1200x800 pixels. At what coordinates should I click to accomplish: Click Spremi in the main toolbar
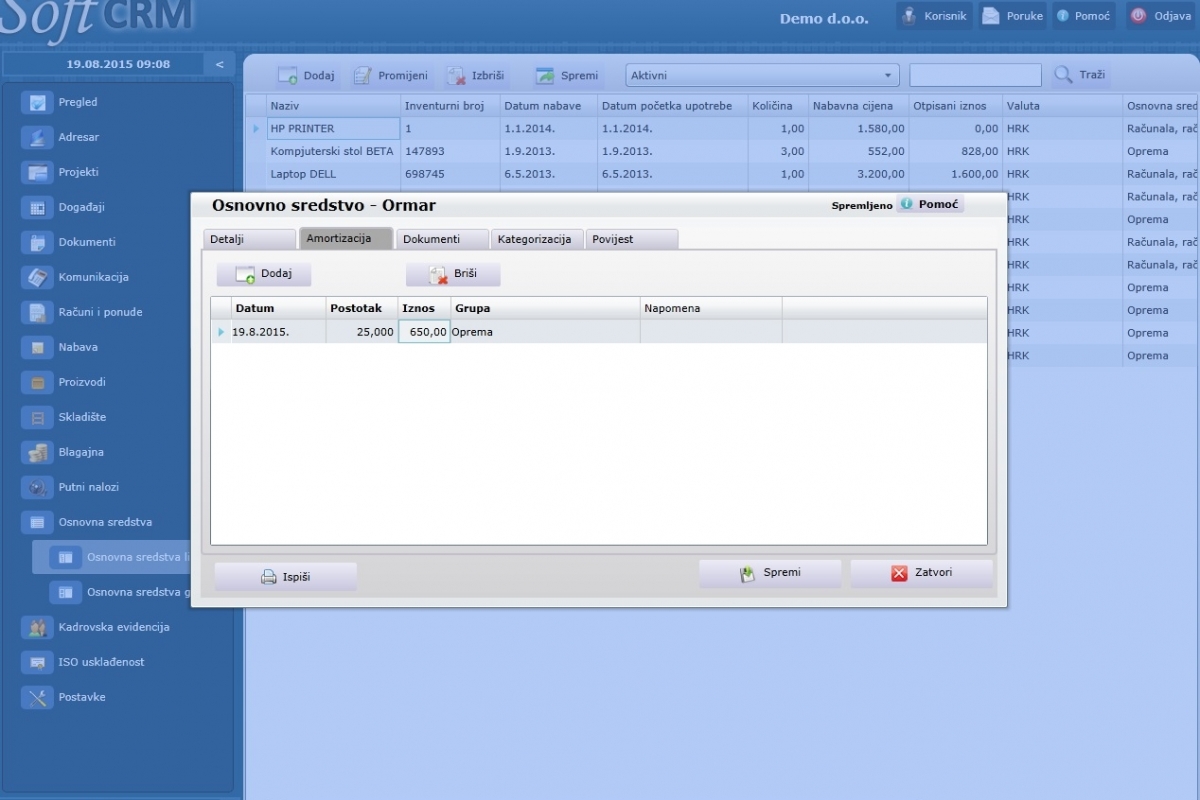click(x=567, y=75)
